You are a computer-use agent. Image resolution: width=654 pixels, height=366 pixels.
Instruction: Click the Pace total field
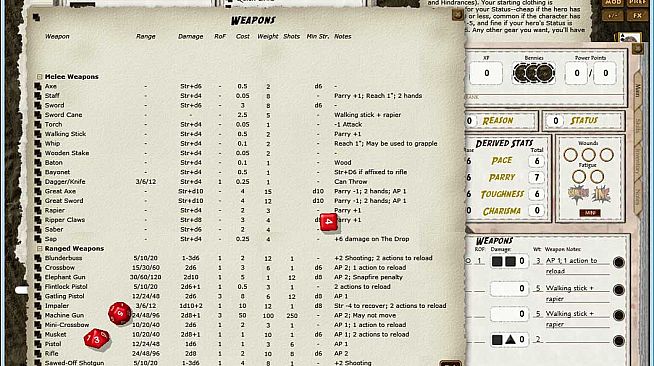pyautogui.click(x=537, y=161)
